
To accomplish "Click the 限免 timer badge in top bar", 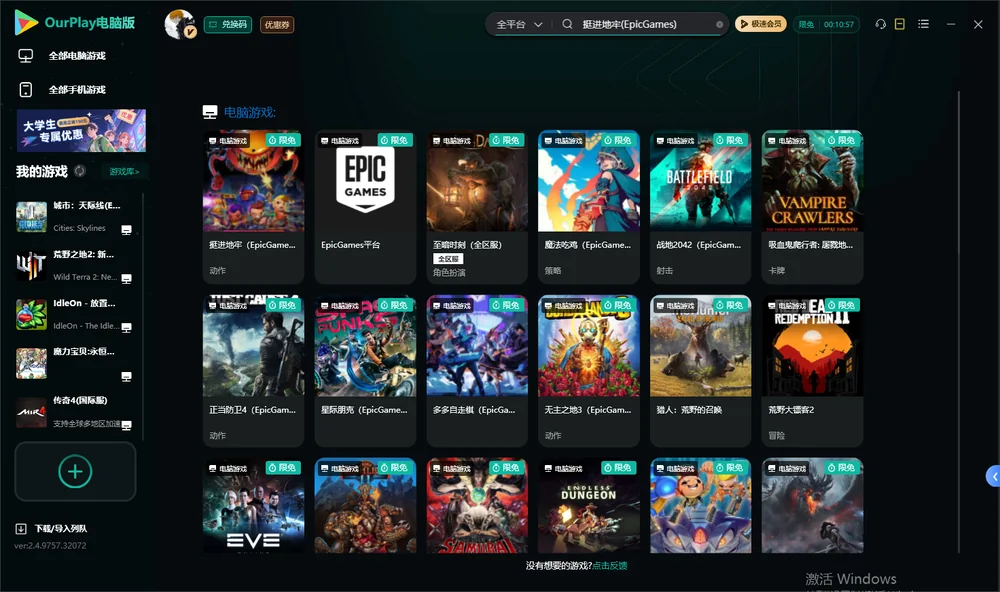I will [827, 24].
